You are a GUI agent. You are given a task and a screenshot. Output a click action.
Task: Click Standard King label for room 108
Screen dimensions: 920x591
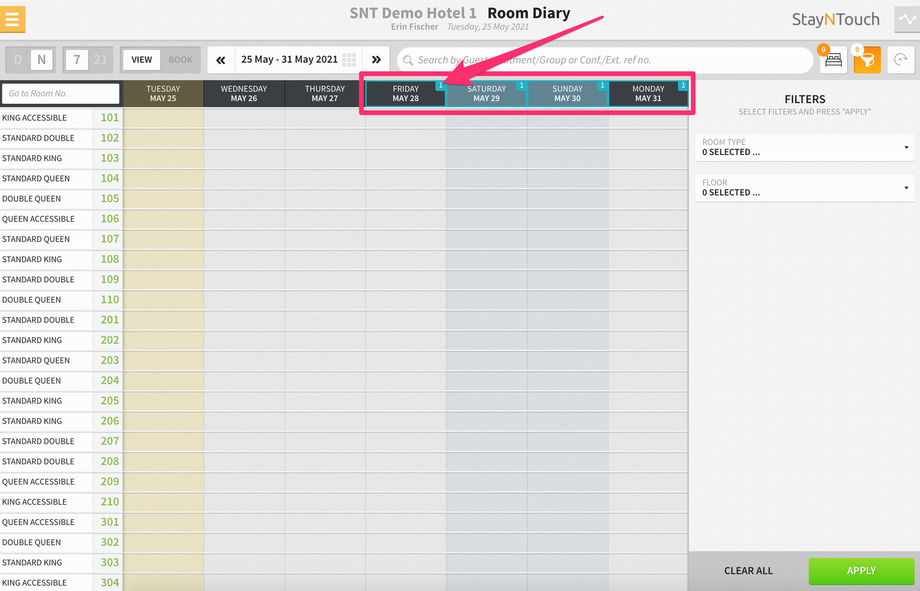(32, 259)
